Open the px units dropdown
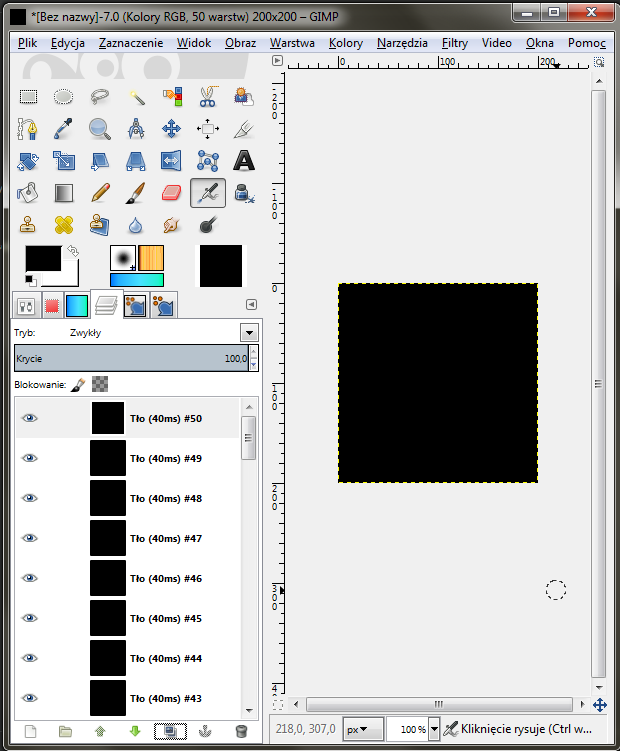Image resolution: width=620 pixels, height=751 pixels. point(362,730)
